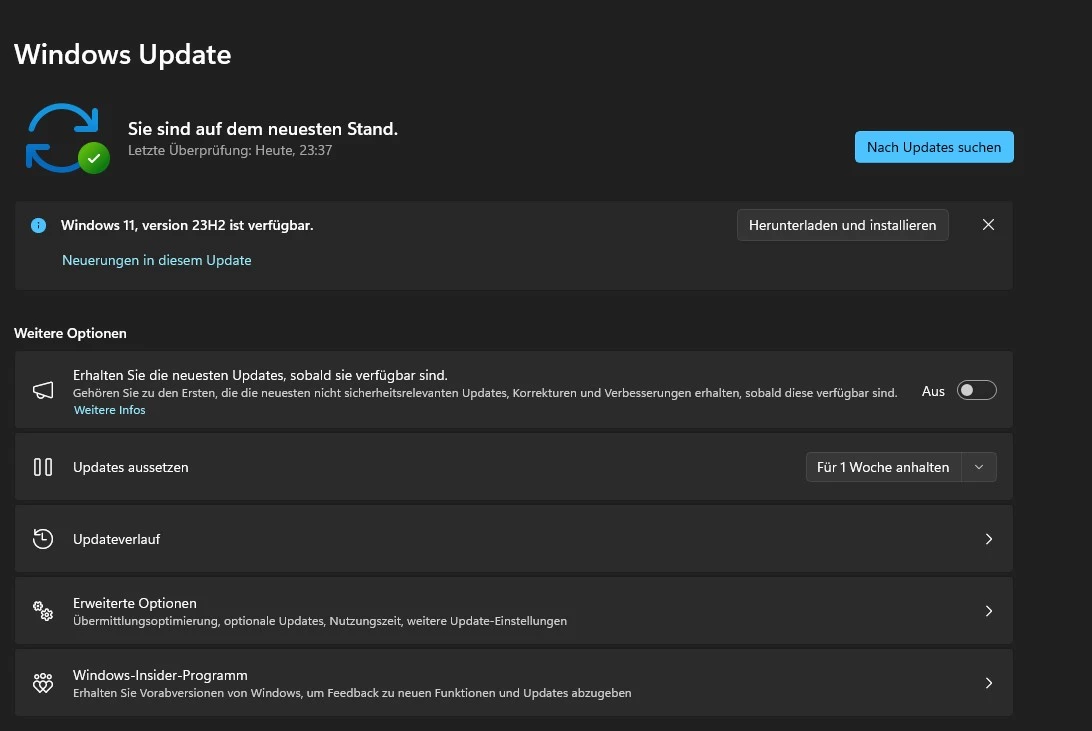Click Für 1 Woche anhalten button
The image size is (1092, 731).
[x=883, y=467]
